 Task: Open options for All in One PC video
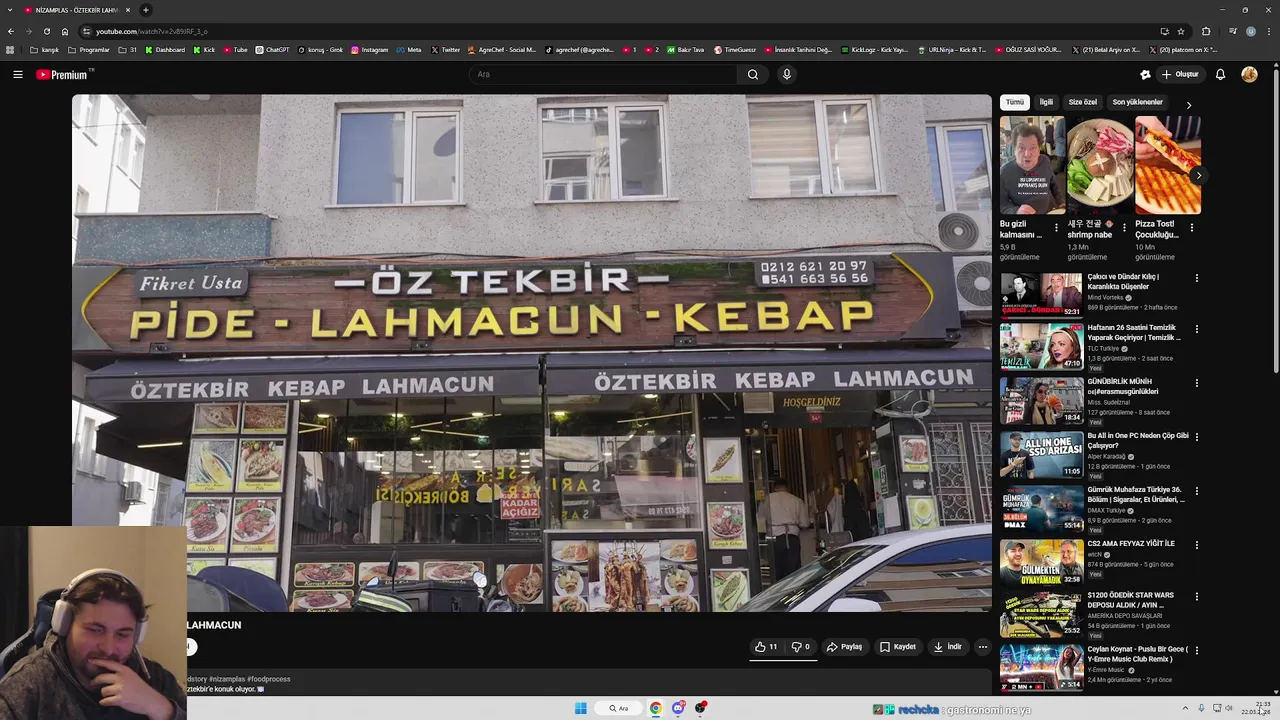click(1196, 437)
